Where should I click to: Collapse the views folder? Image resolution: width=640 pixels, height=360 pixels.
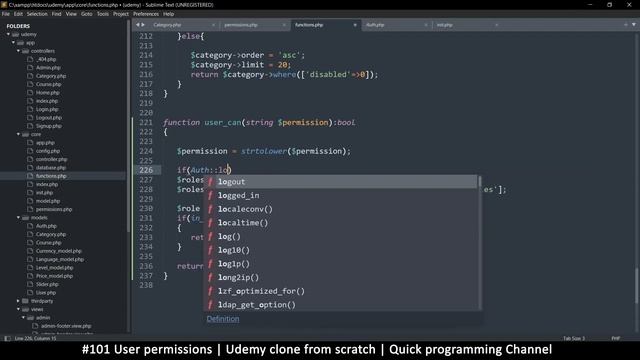click(x=18, y=309)
